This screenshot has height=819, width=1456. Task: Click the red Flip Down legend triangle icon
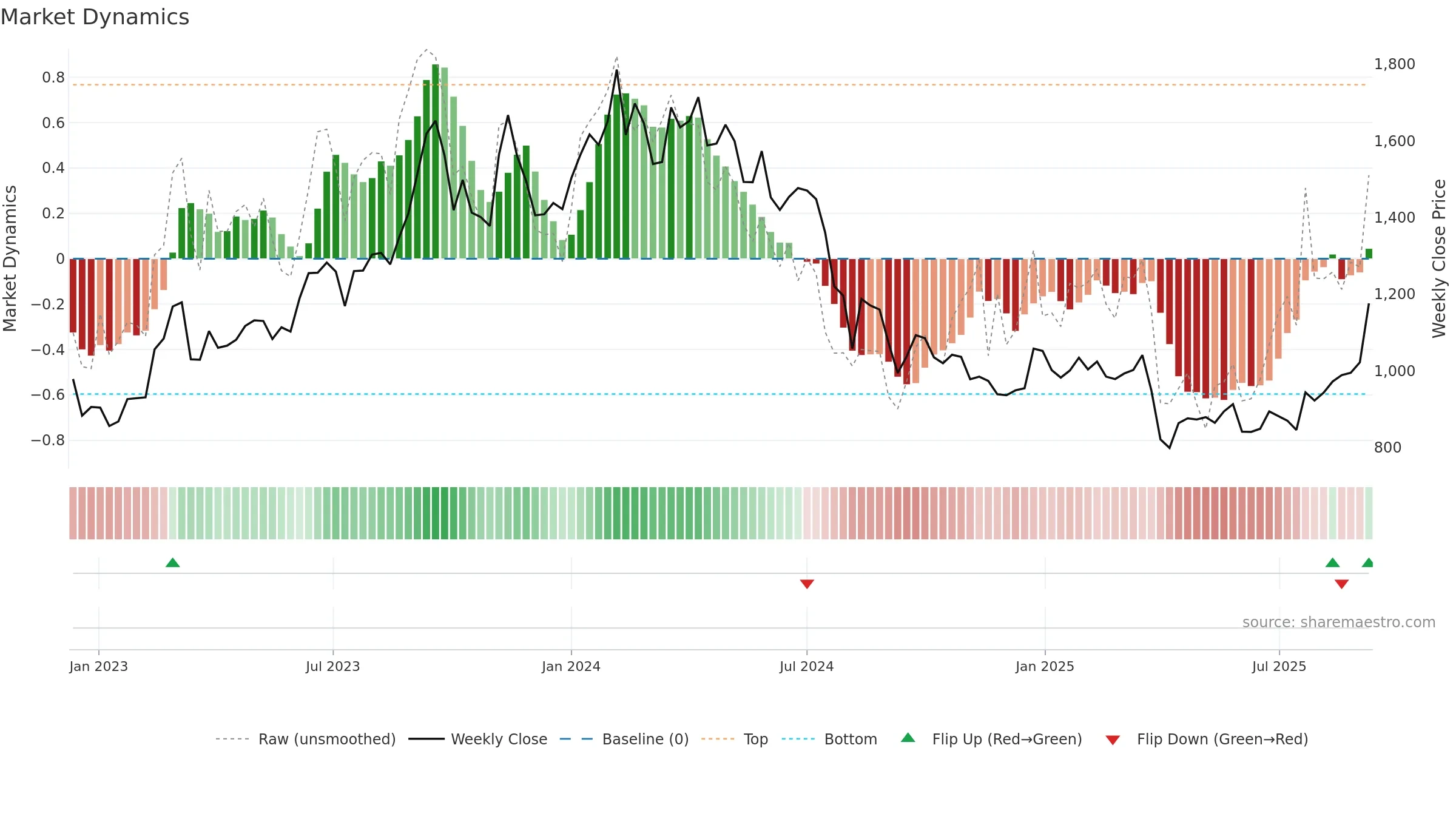click(1113, 740)
